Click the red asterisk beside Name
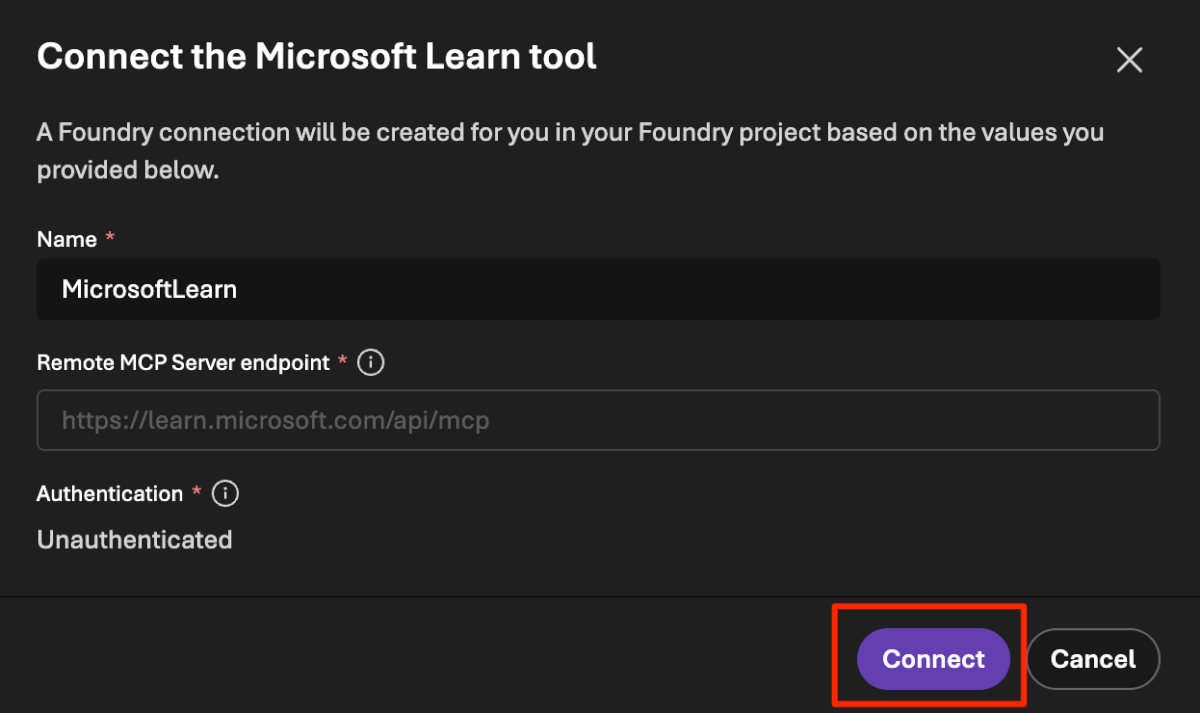Viewport: 1200px width, 713px height. [110, 239]
